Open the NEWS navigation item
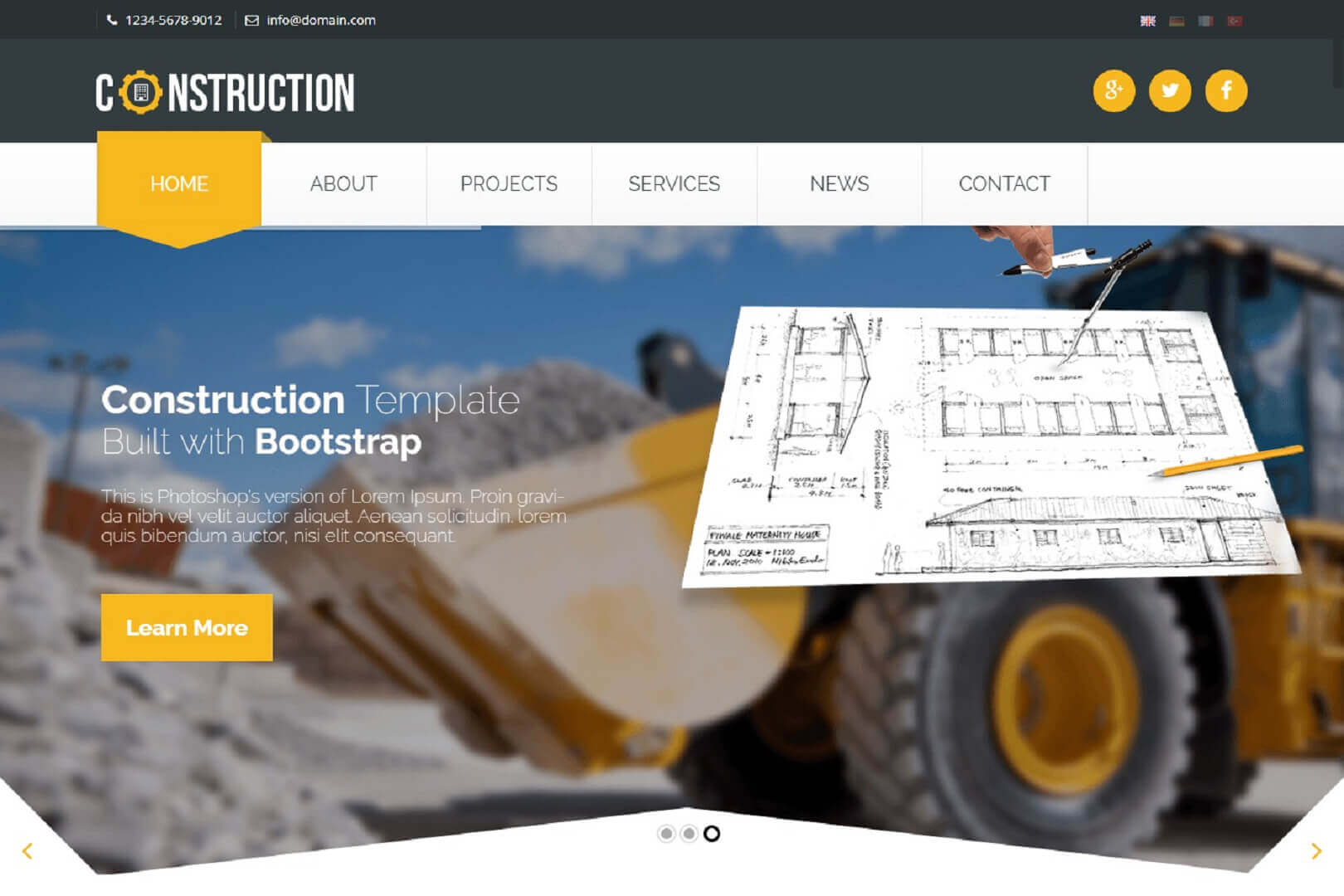The height and width of the screenshot is (896, 1344). click(x=839, y=184)
